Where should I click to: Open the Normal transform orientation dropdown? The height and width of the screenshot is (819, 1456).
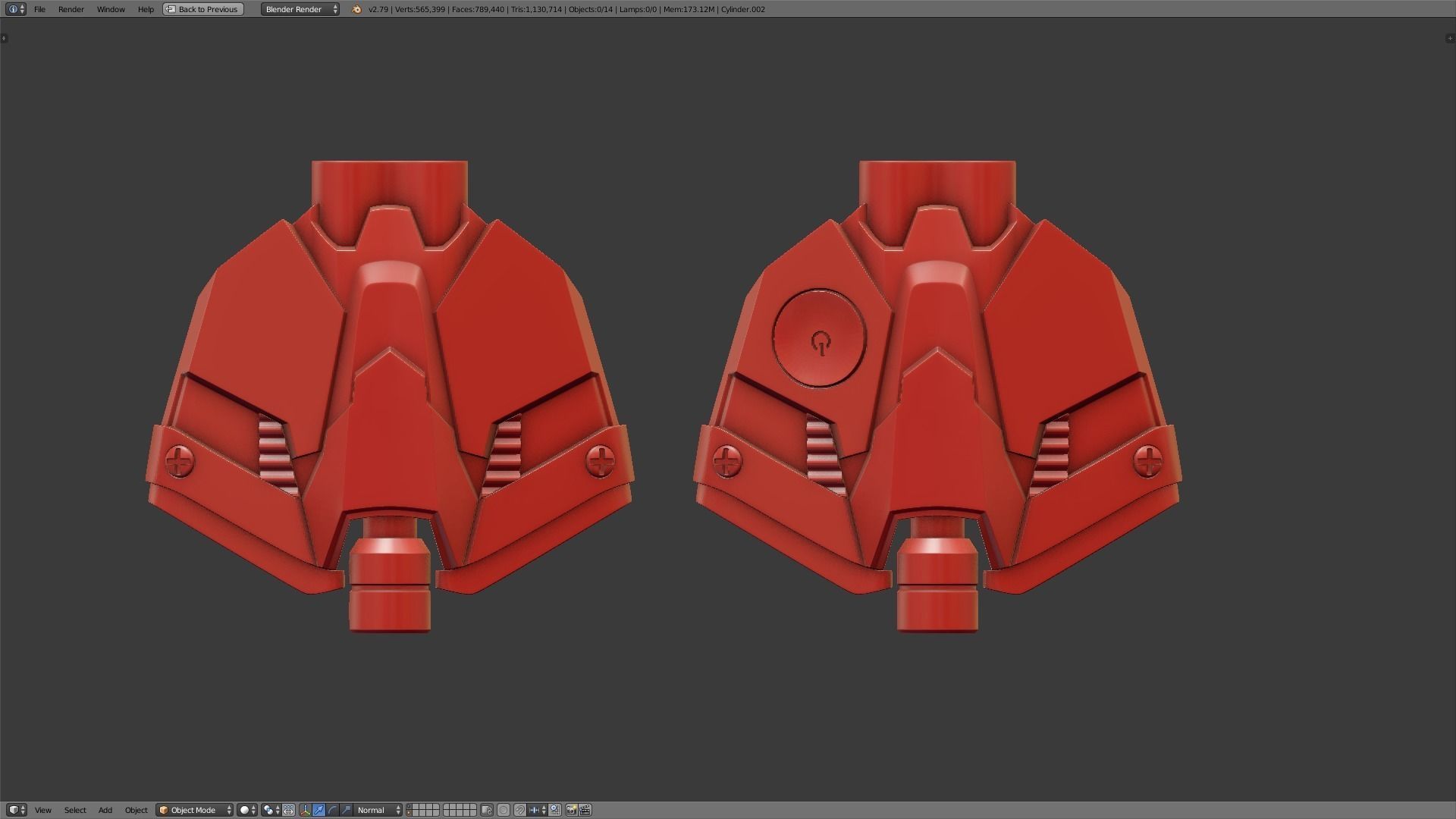pos(378,810)
